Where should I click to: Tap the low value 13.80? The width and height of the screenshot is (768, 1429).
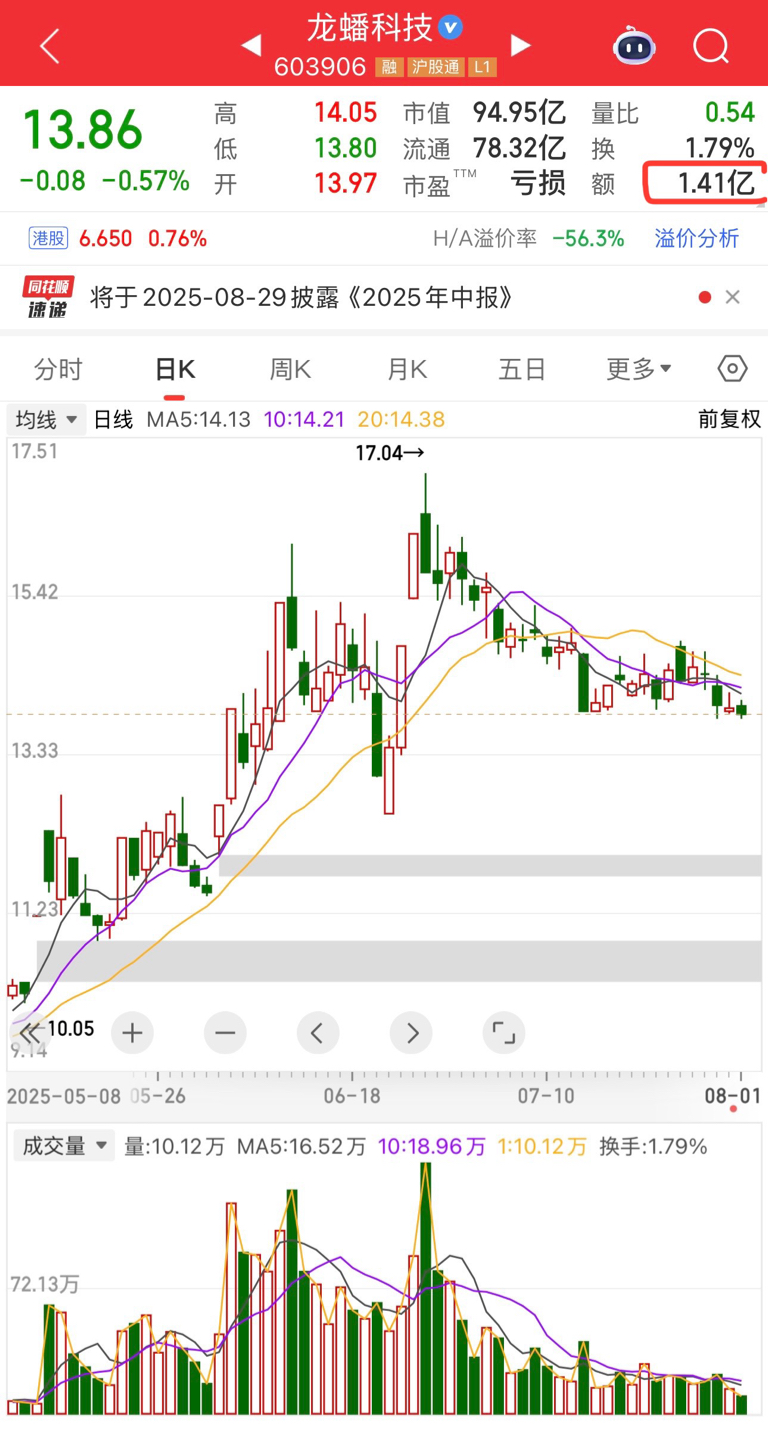345,148
